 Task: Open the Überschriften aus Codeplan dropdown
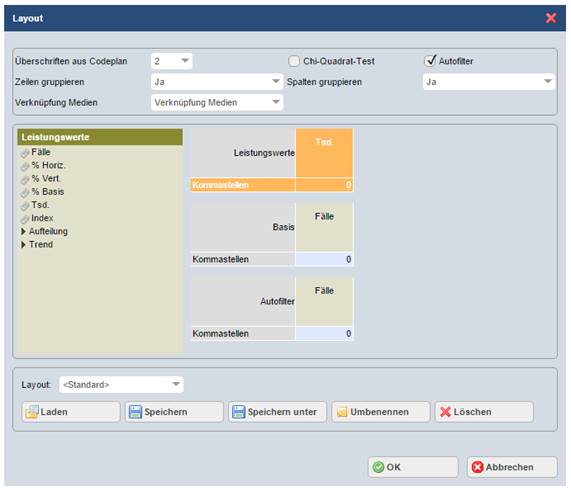(172, 61)
